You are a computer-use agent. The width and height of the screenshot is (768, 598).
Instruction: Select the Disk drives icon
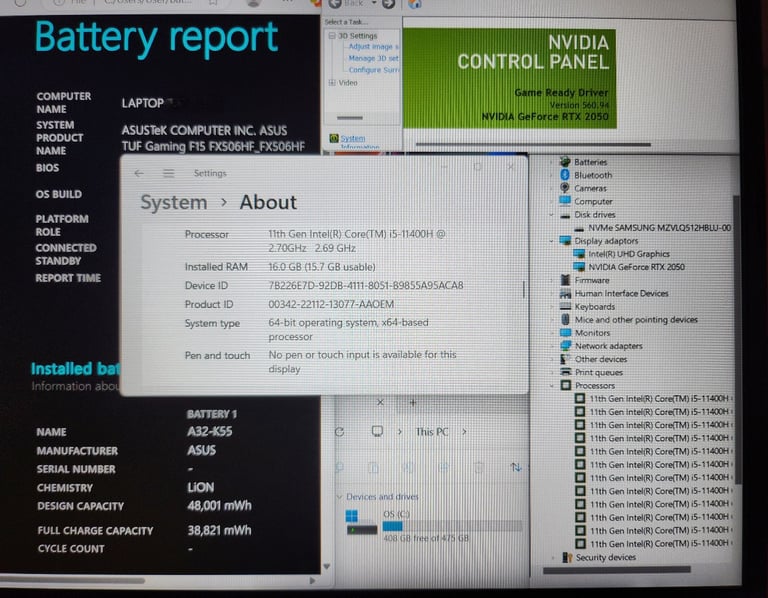click(565, 215)
